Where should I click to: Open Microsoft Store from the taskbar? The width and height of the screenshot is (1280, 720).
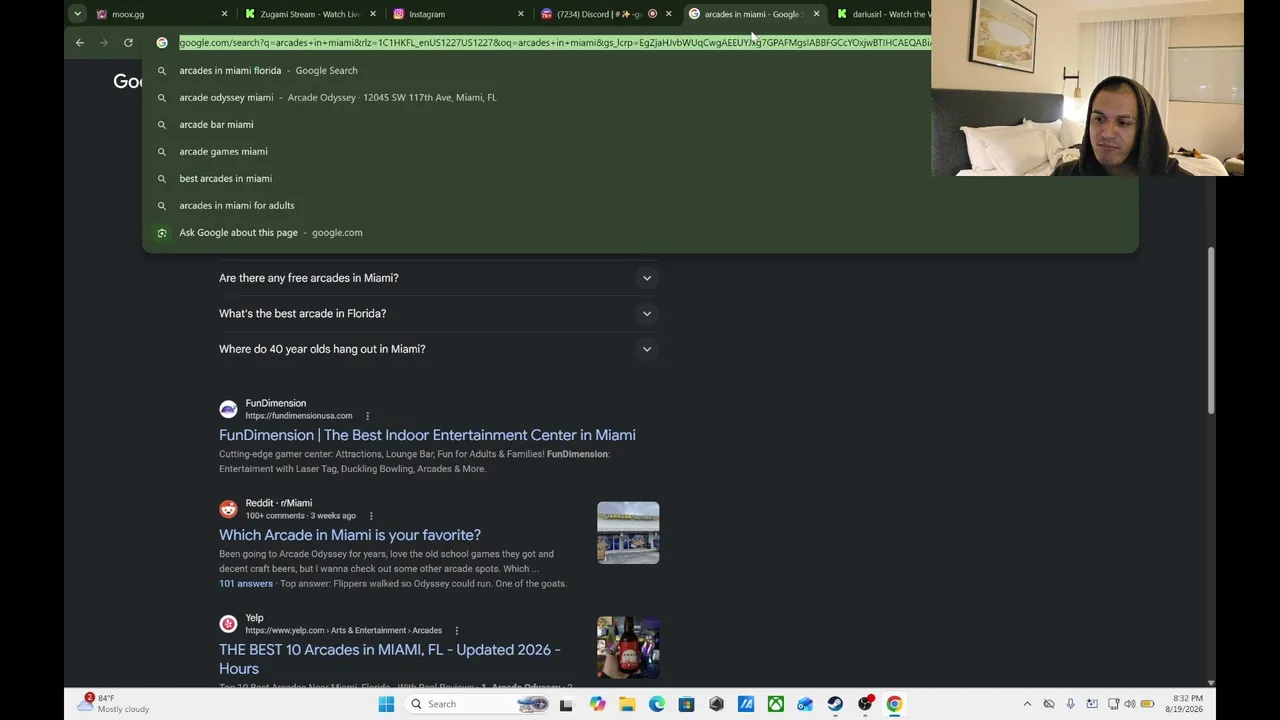pos(686,704)
